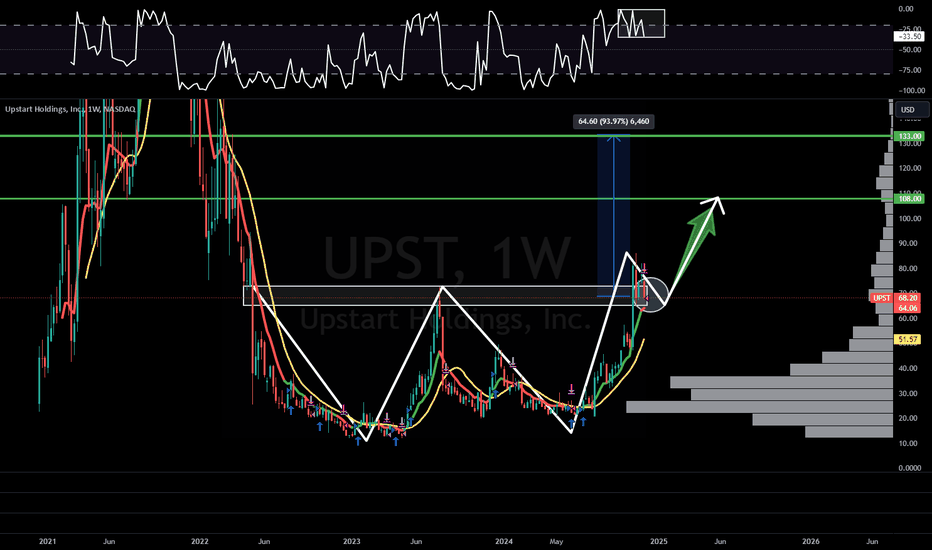Click the green 108.00 price line label
This screenshot has width=932, height=550.
[x=909, y=199]
